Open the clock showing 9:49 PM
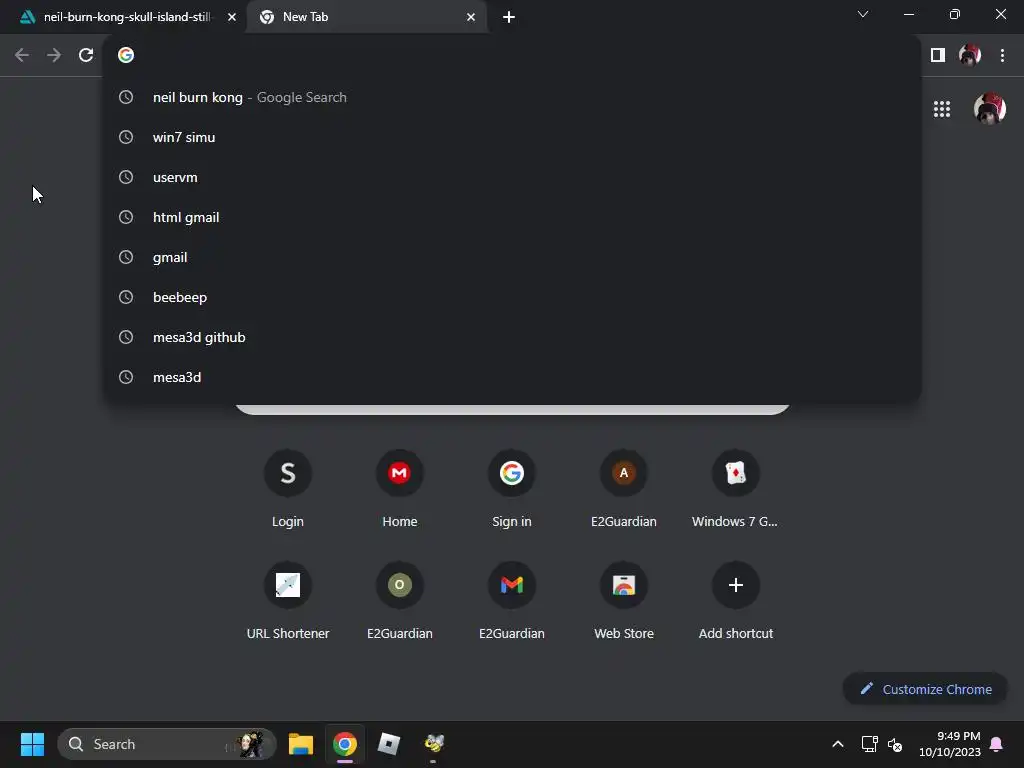1024x768 pixels. [950, 744]
